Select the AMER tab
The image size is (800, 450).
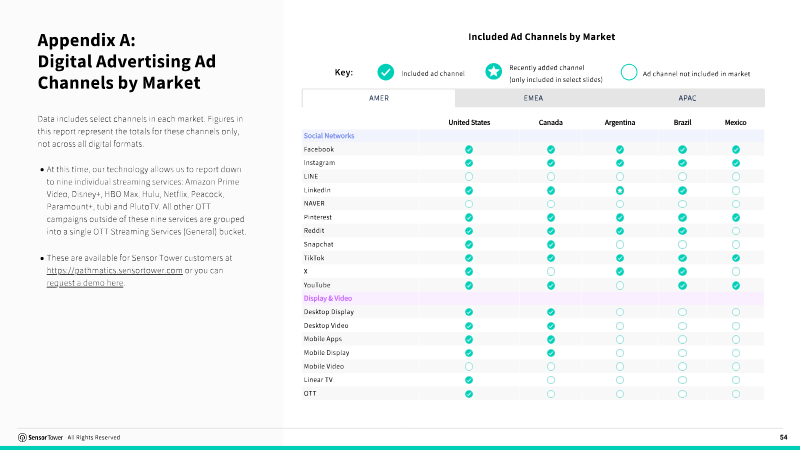(x=379, y=98)
